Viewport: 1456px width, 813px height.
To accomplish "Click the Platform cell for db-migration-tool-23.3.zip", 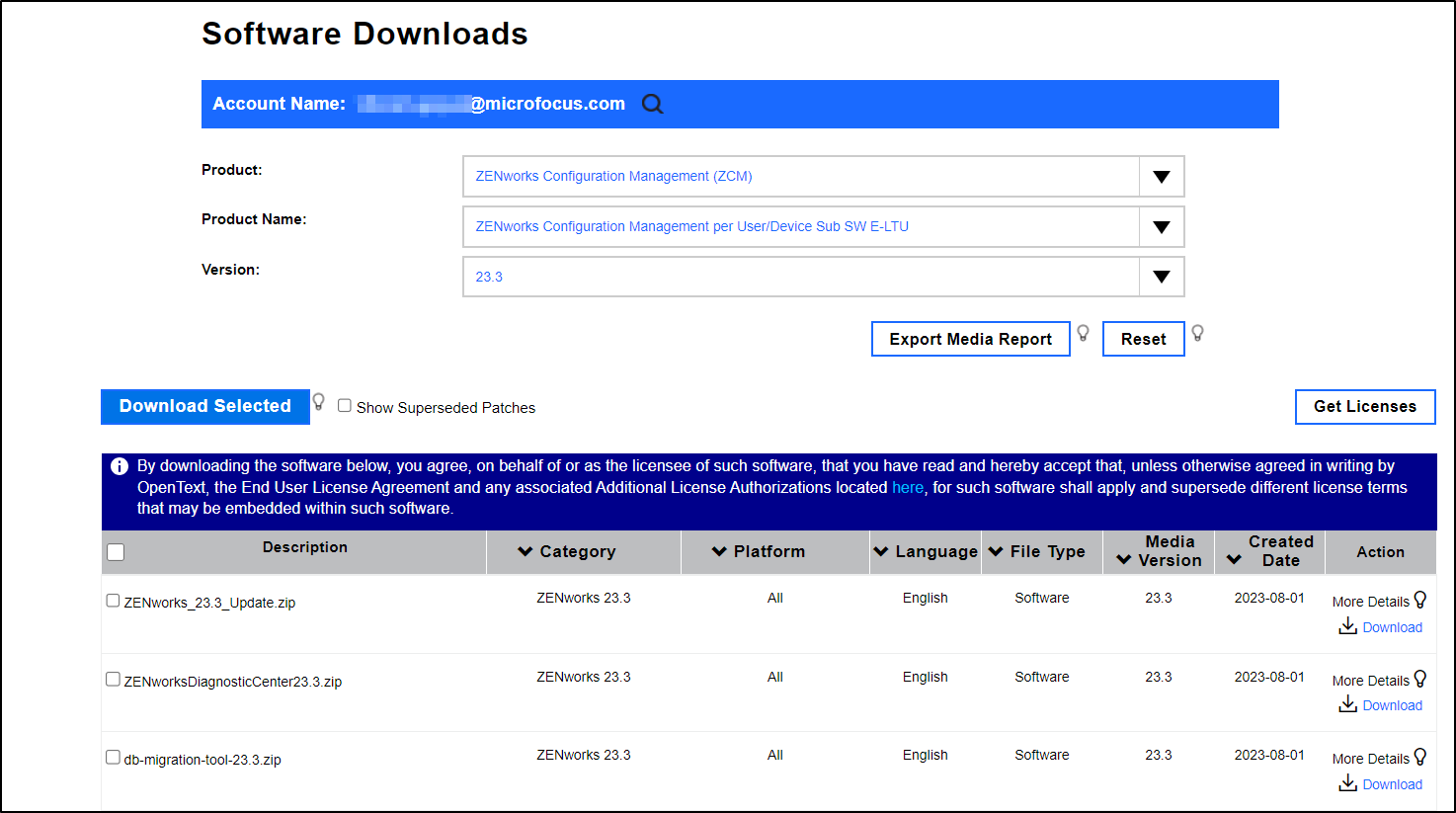I will (x=775, y=755).
